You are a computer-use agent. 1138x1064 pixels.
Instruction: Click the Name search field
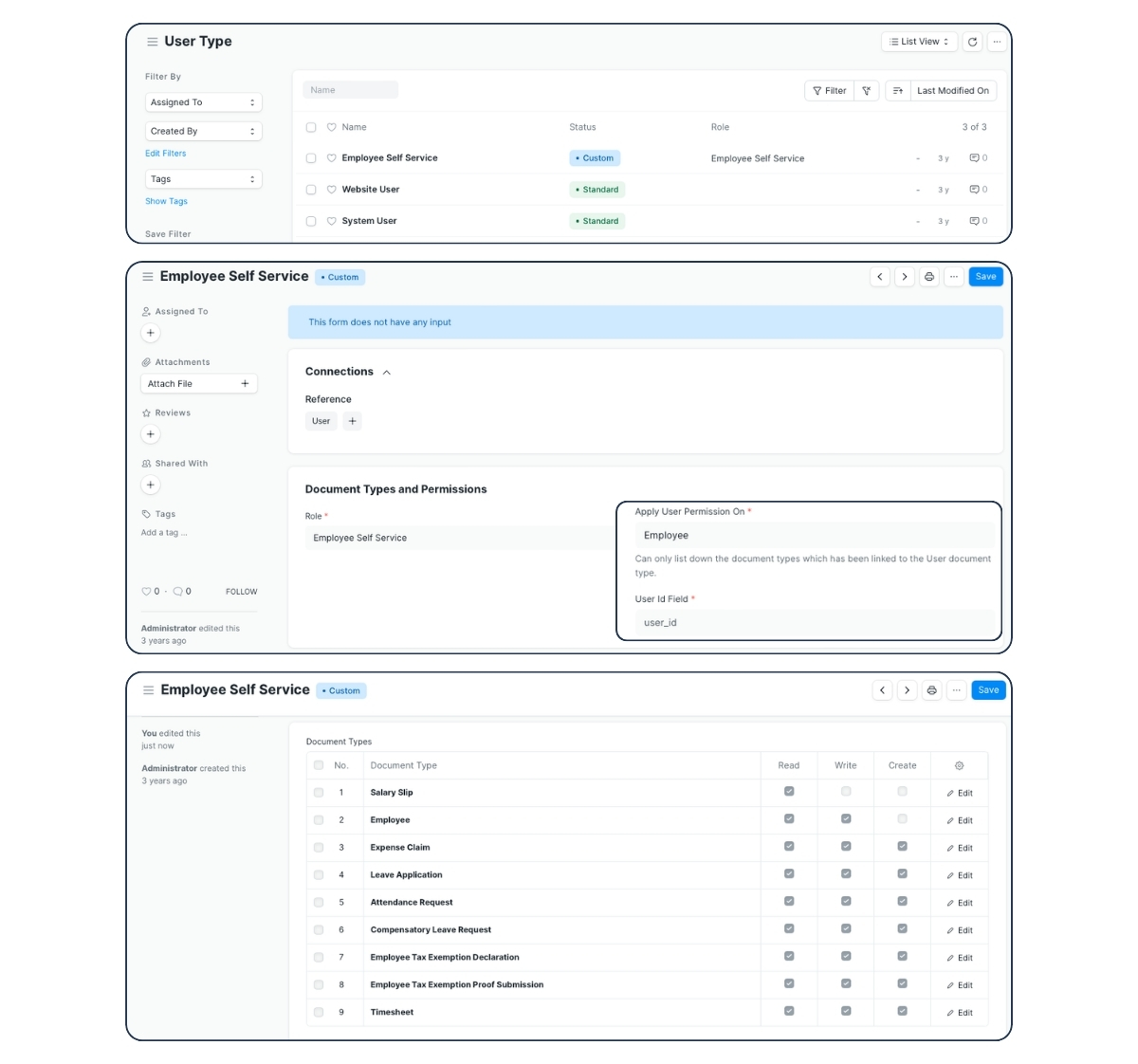click(x=350, y=90)
